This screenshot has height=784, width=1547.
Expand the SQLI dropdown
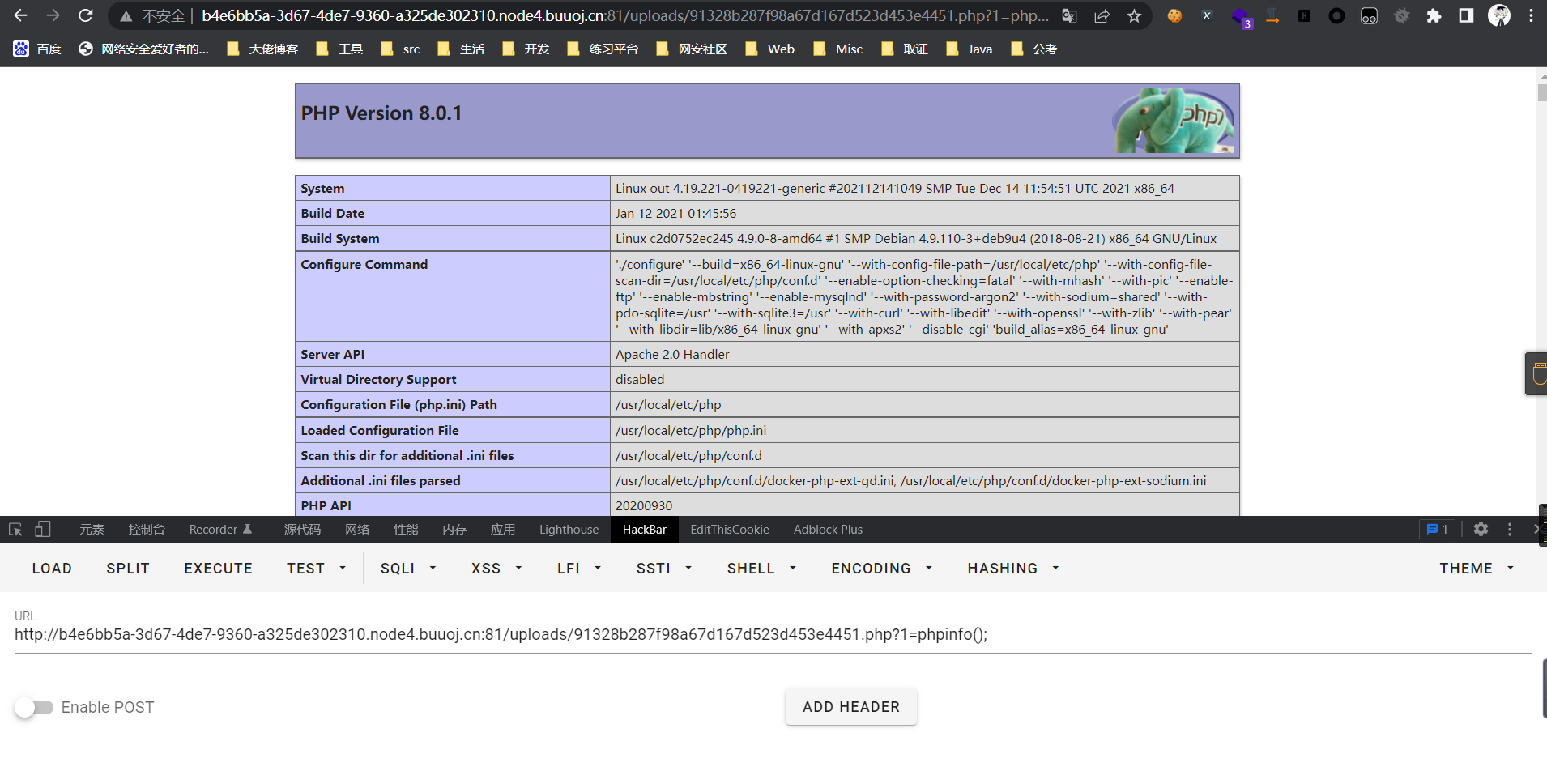408,569
